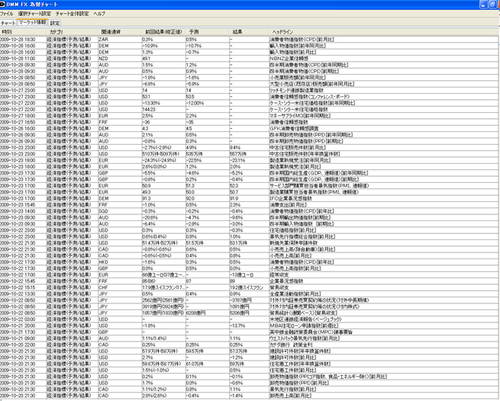Viewport: 500px width, 401px height.
Task: Open the ヘルプ menu
Action: tap(99, 14)
